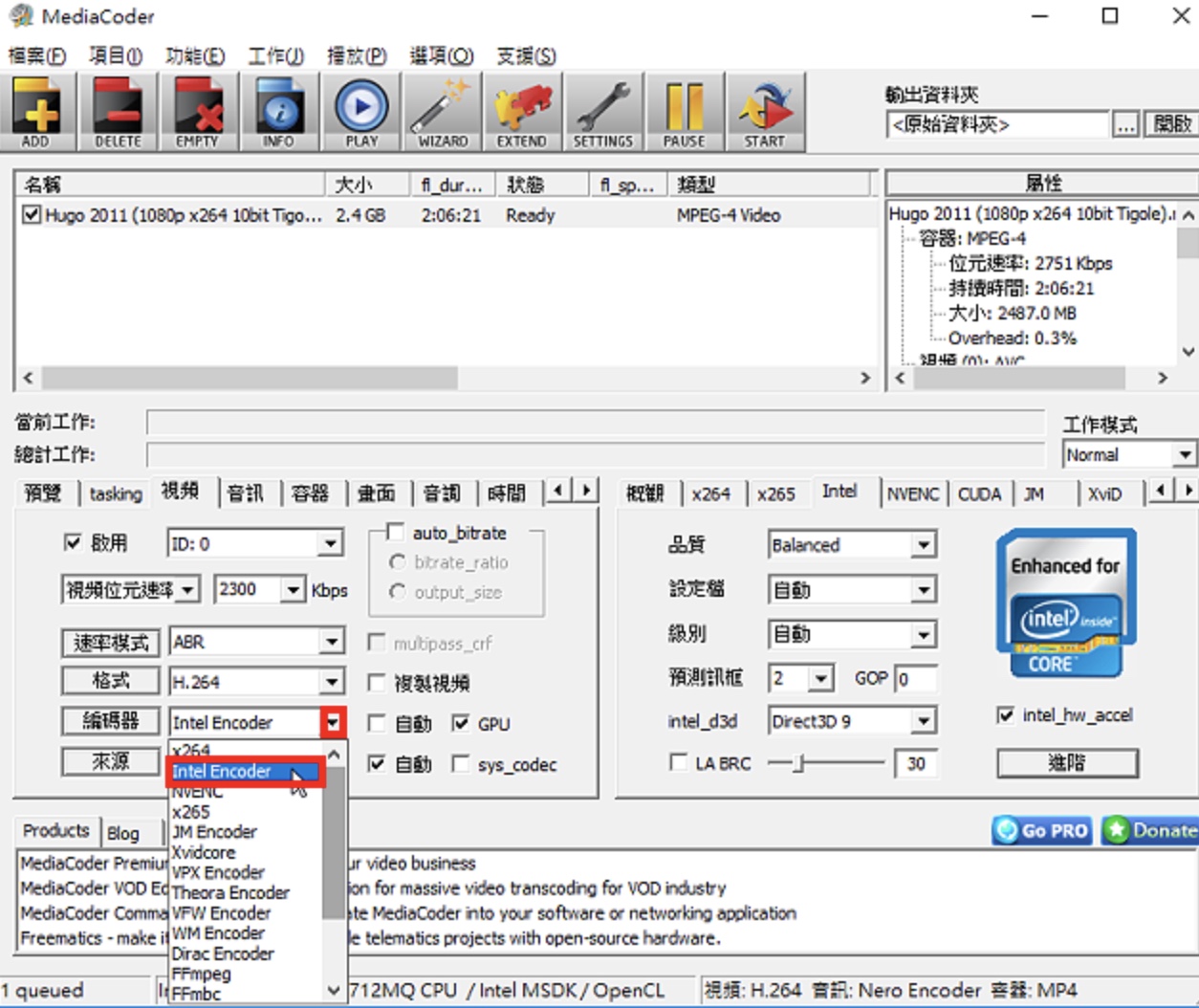This screenshot has height=1008, width=1199.
Task: Click the LA BRC value field showing 30
Action: (916, 762)
